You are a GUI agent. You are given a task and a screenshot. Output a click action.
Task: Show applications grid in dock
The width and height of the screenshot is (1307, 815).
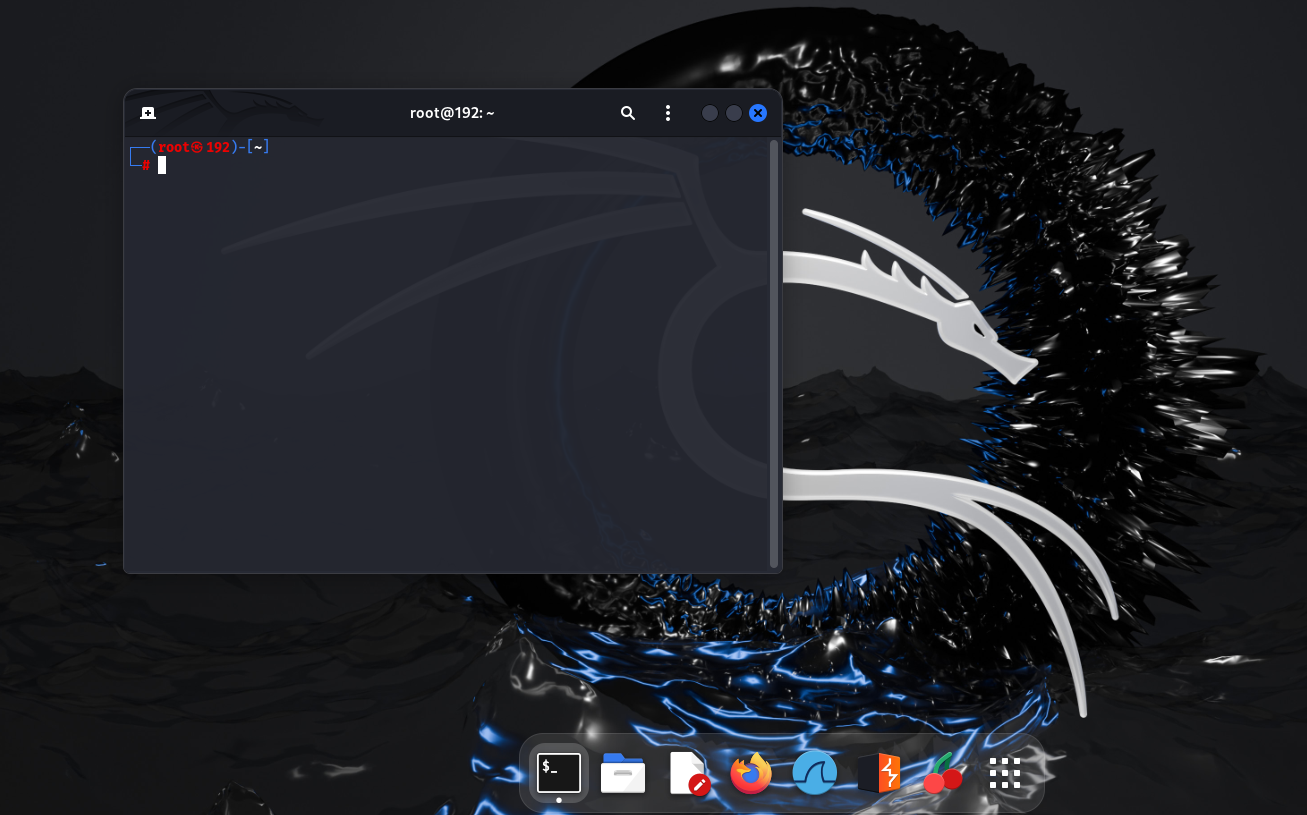[x=1005, y=773]
